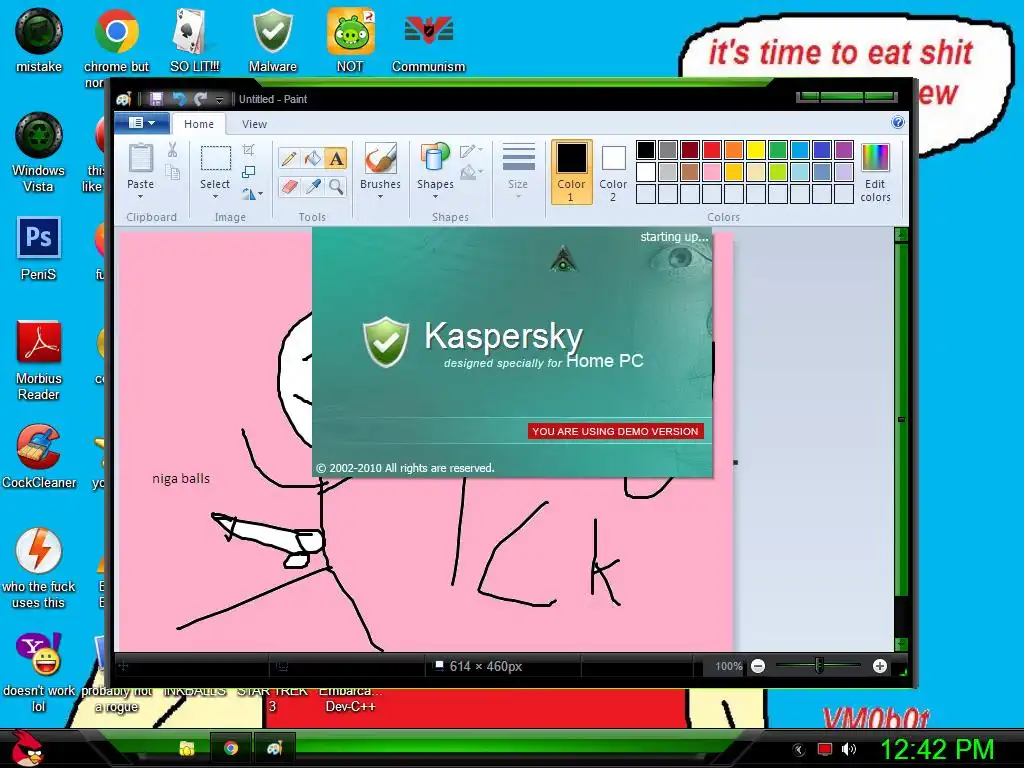The width and height of the screenshot is (1024, 768).
Task: Pick the purple color swatch
Action: [x=844, y=150]
